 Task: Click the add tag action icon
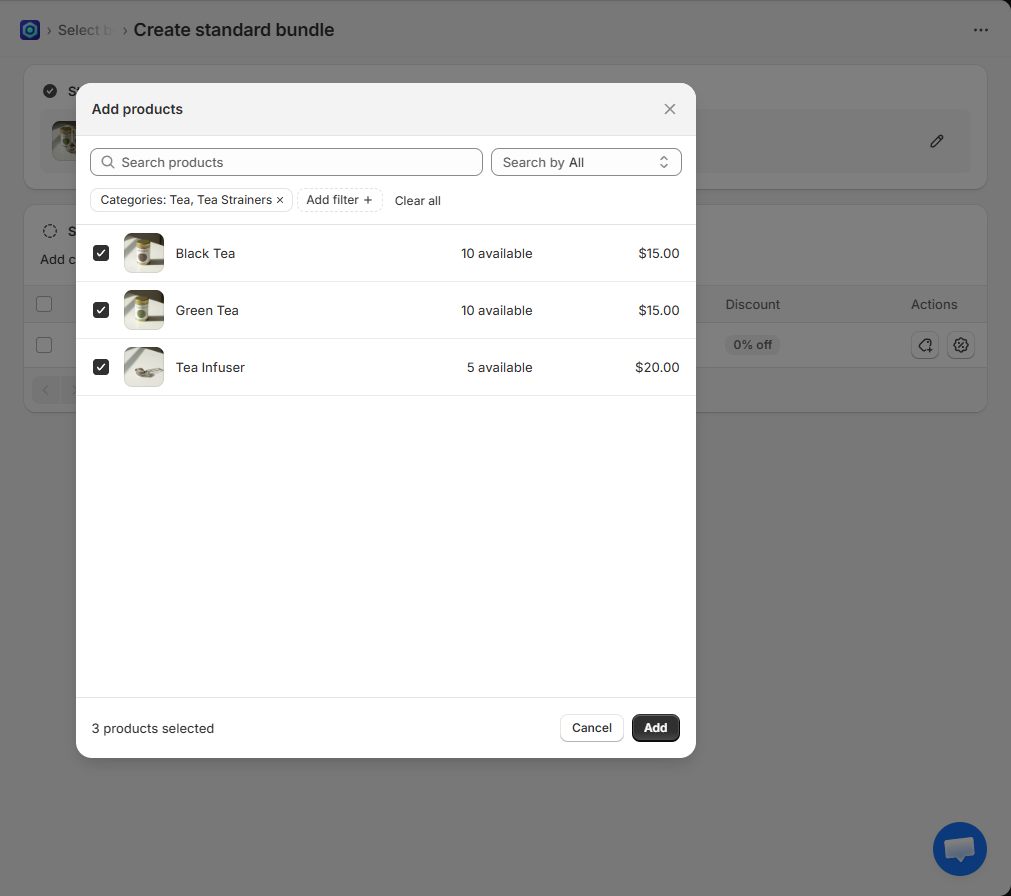(925, 345)
